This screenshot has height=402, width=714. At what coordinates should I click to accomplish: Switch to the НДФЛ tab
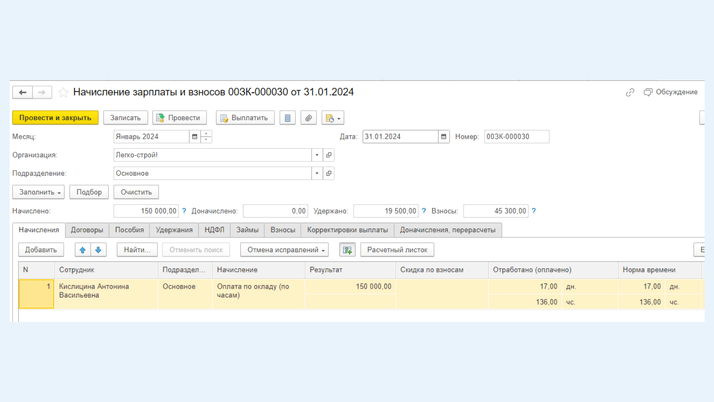click(x=214, y=230)
